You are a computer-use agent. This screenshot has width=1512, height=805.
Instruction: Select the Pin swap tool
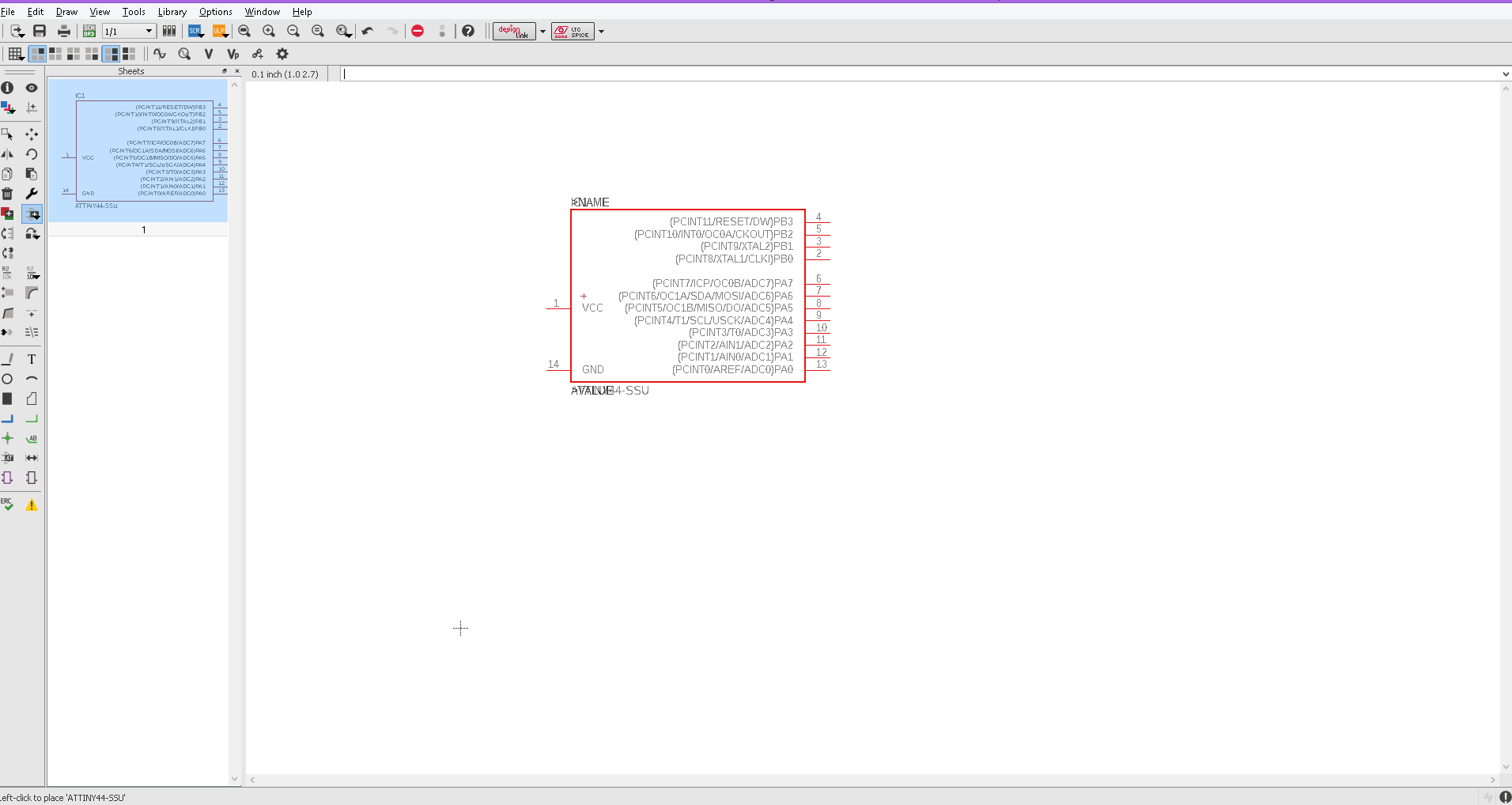[x=8, y=233]
